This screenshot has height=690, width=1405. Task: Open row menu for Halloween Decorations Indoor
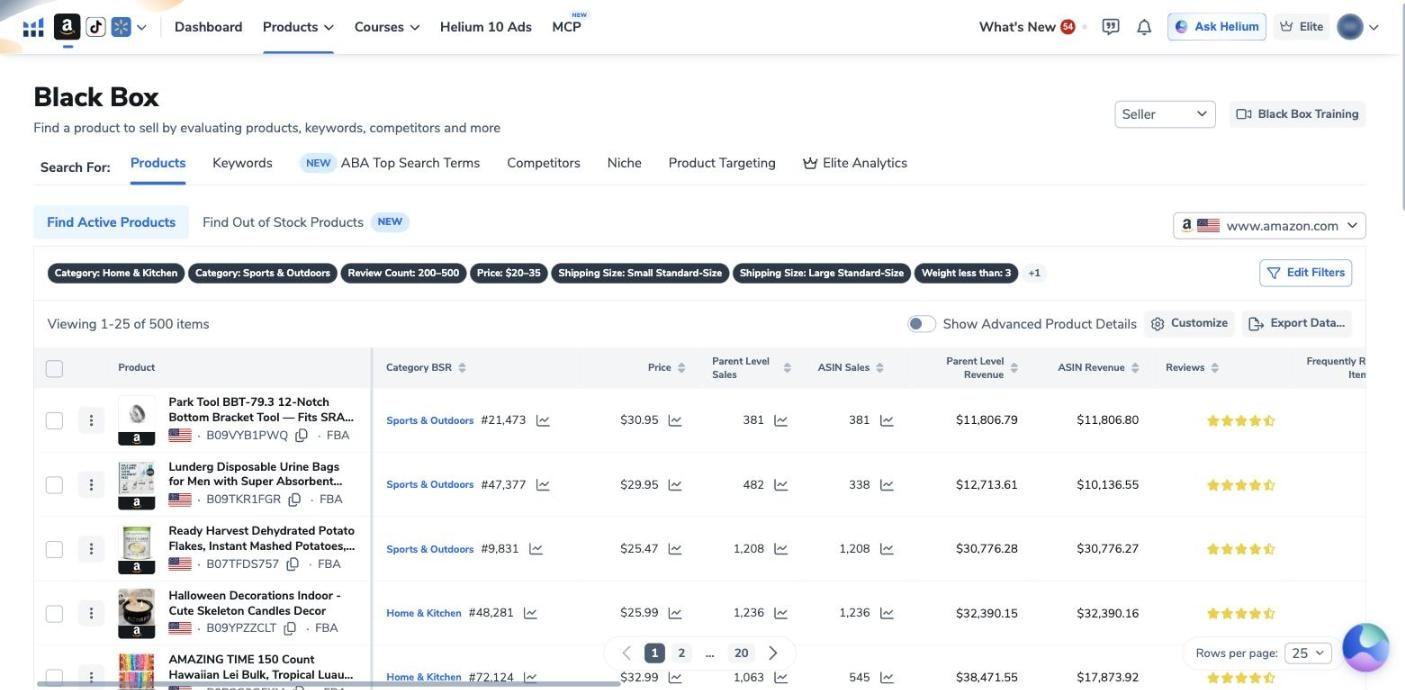coord(91,613)
